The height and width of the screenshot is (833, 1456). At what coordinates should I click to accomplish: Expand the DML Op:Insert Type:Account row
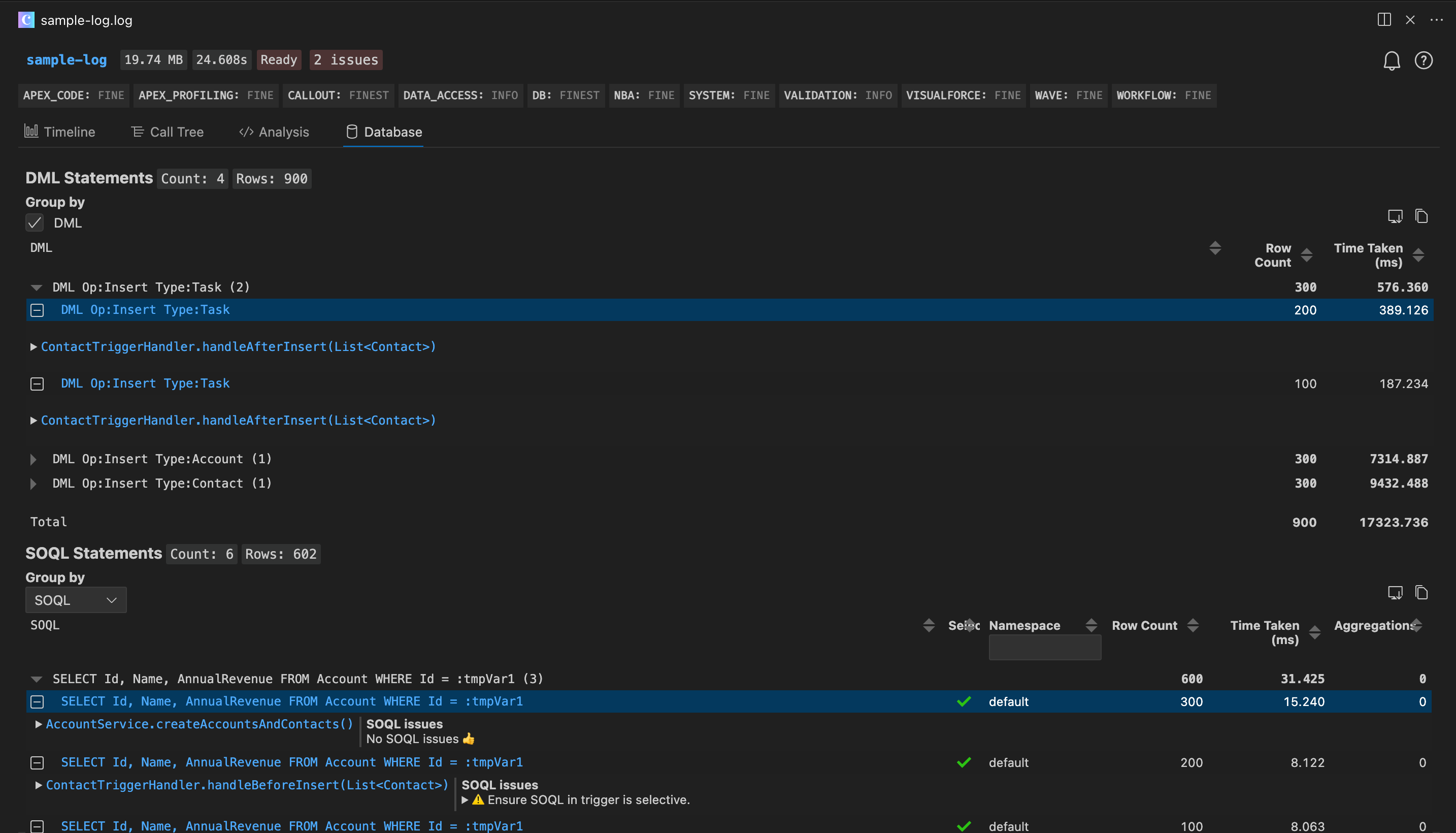pos(32,459)
